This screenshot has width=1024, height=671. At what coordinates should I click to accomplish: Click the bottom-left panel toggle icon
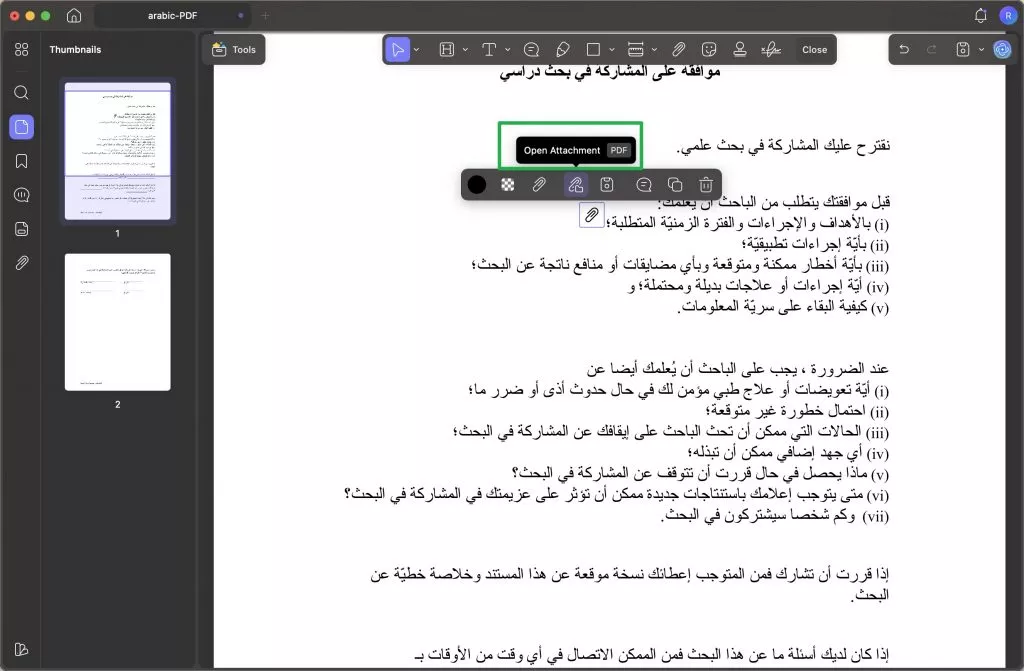[x=21, y=649]
